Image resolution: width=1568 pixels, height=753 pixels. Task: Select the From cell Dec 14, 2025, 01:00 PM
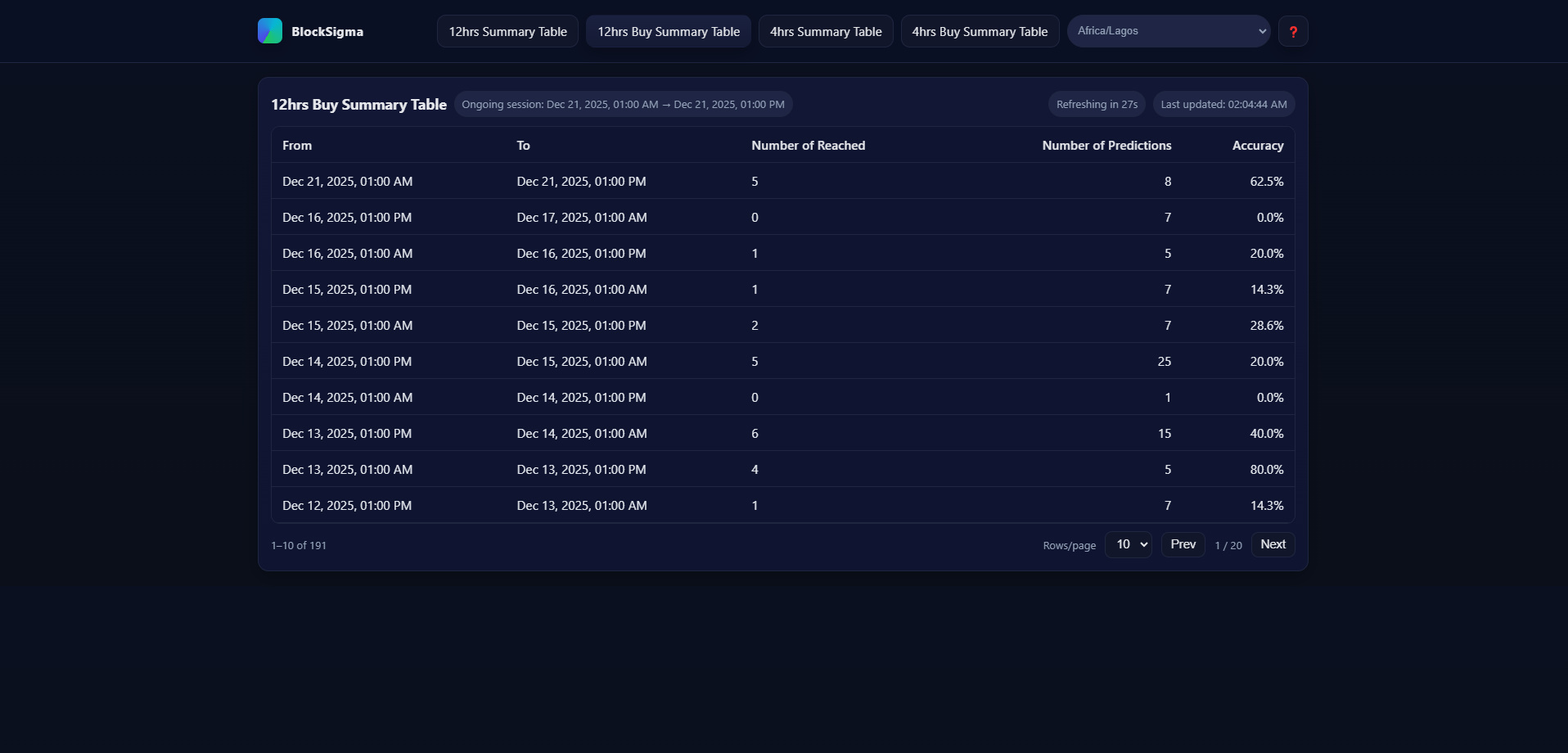[347, 361]
